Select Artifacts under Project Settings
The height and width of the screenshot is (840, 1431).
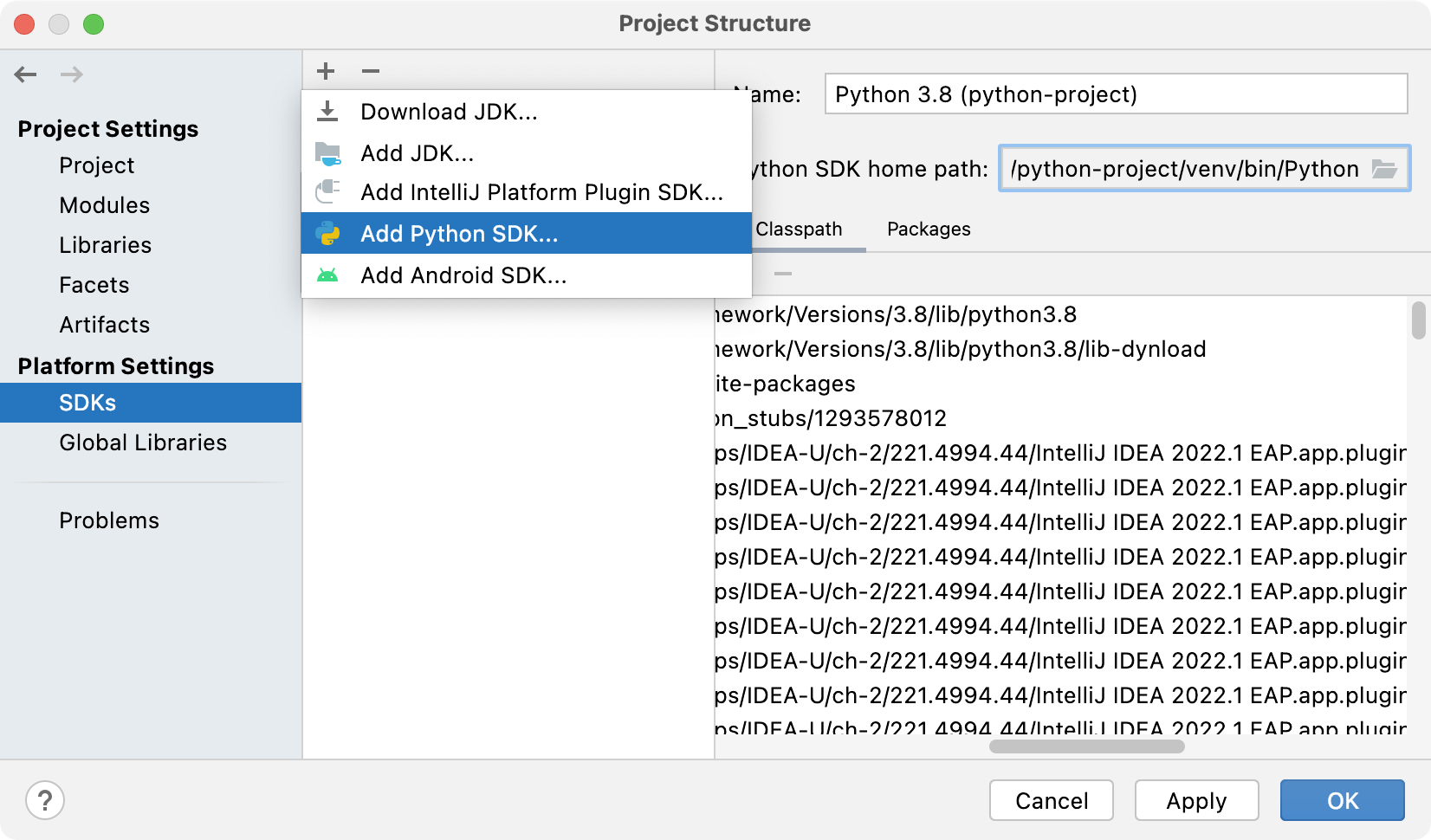point(104,325)
